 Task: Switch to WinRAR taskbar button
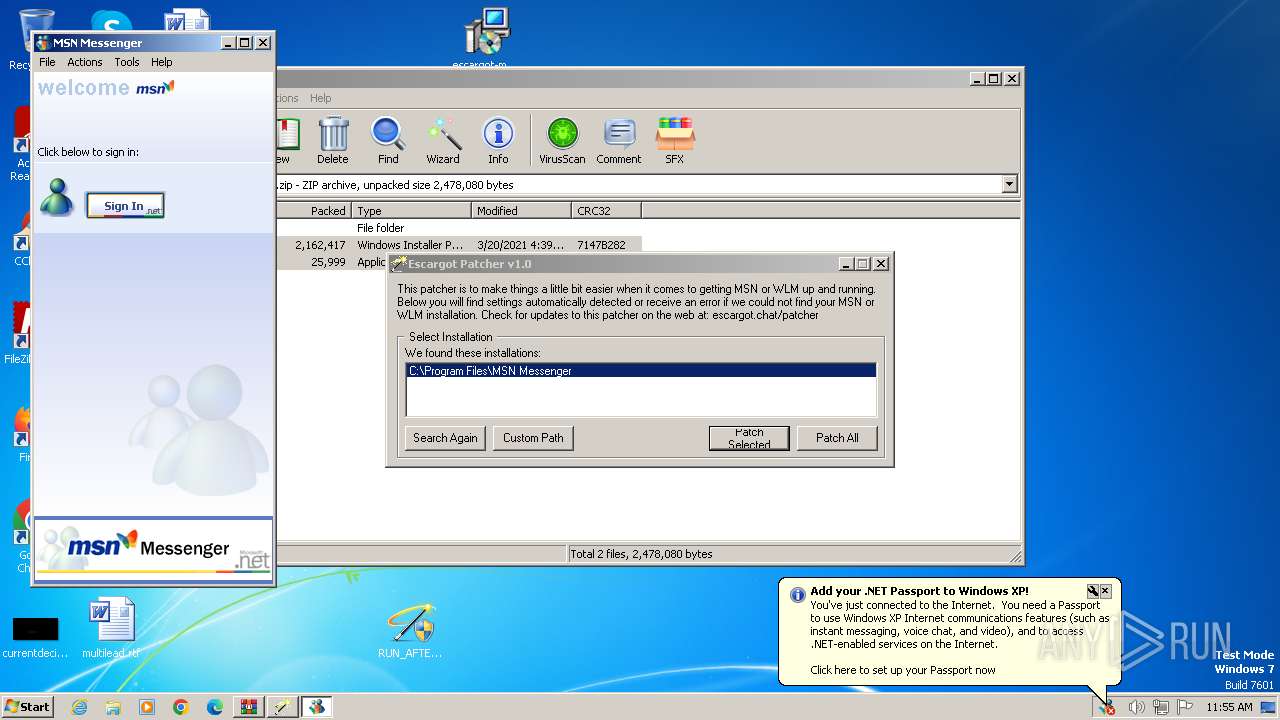click(x=249, y=707)
